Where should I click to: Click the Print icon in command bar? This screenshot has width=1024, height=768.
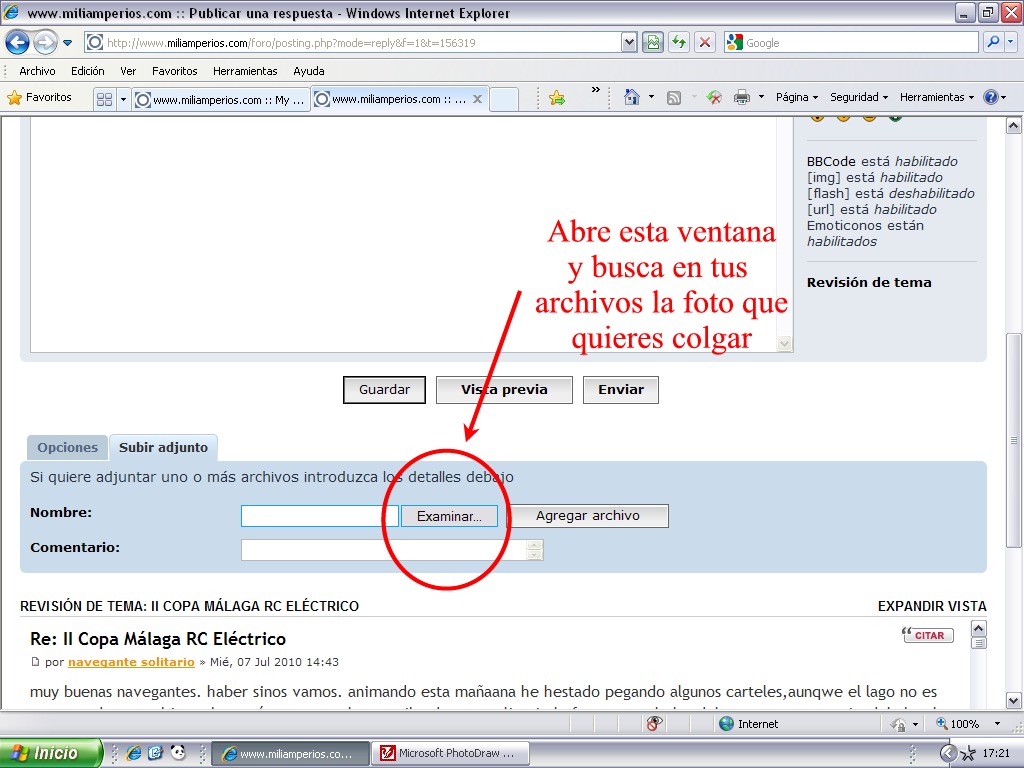click(x=742, y=97)
